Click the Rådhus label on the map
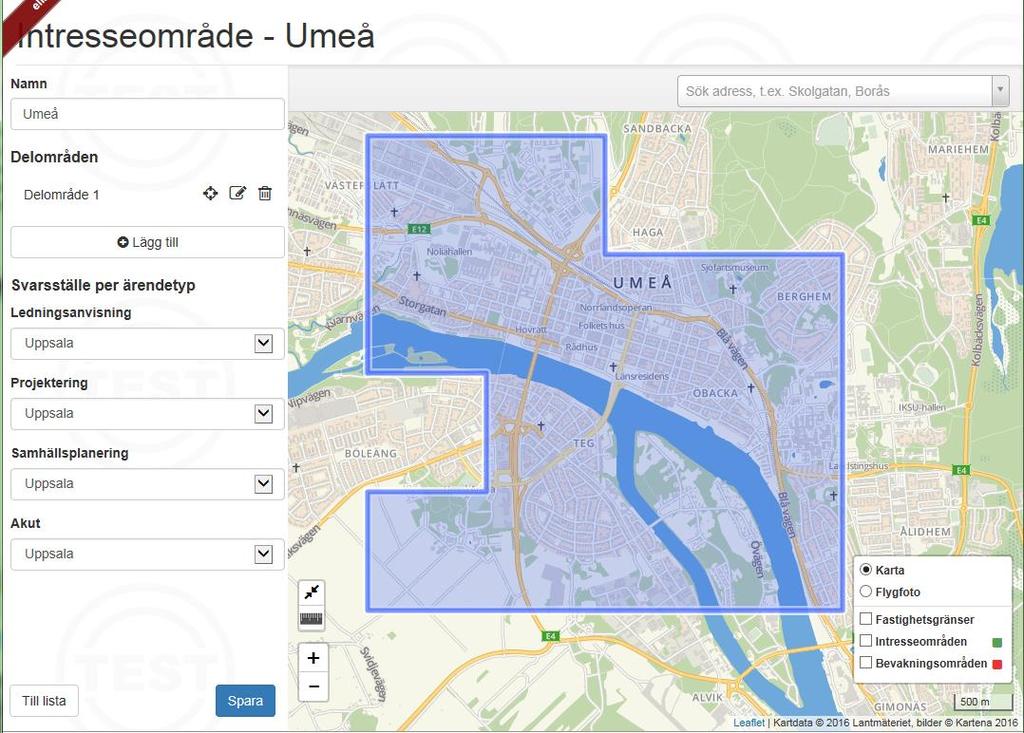The image size is (1024, 733). pyautogui.click(x=581, y=347)
